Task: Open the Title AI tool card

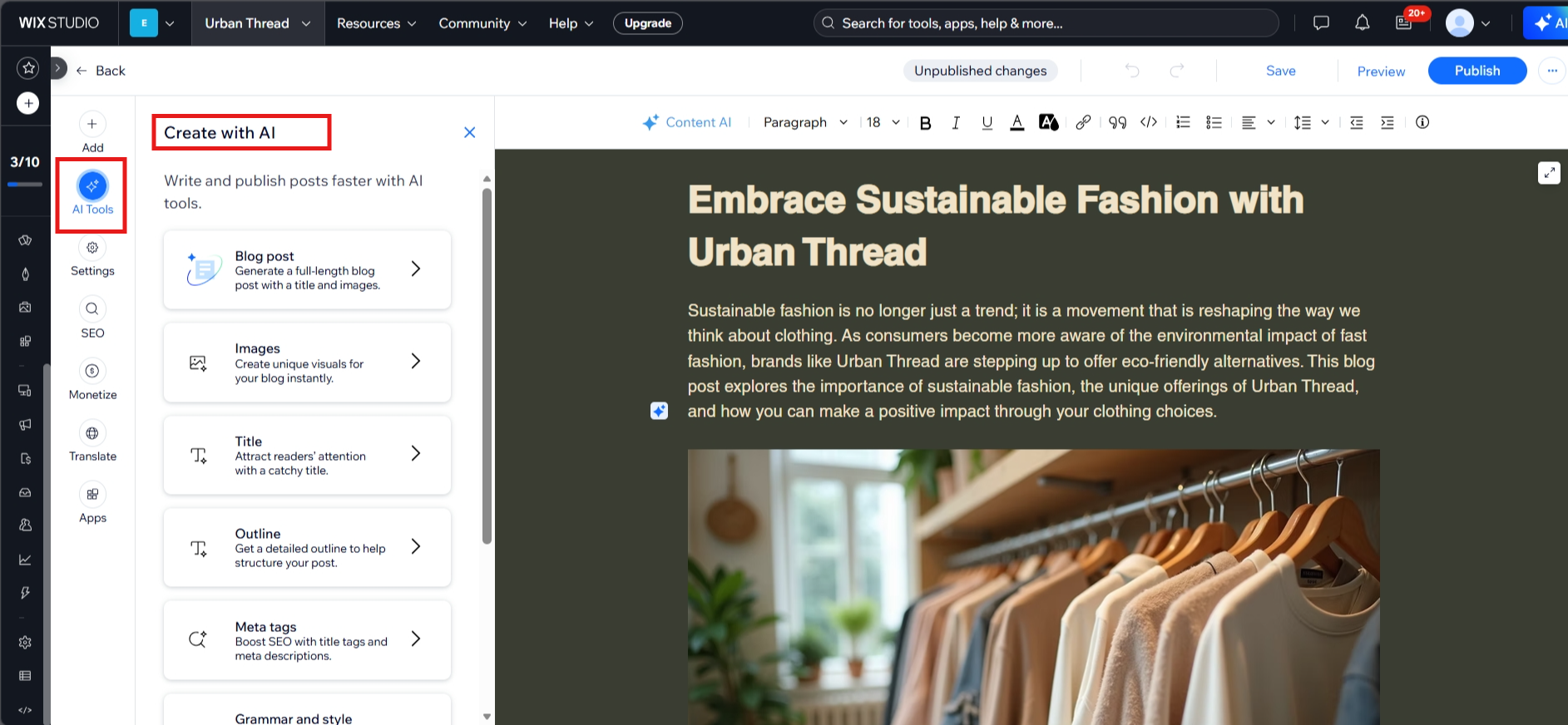Action: click(x=307, y=455)
